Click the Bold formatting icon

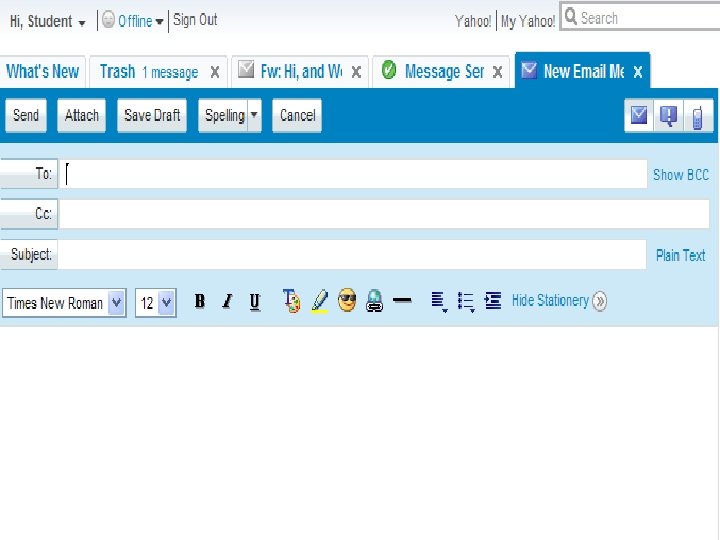click(x=200, y=301)
